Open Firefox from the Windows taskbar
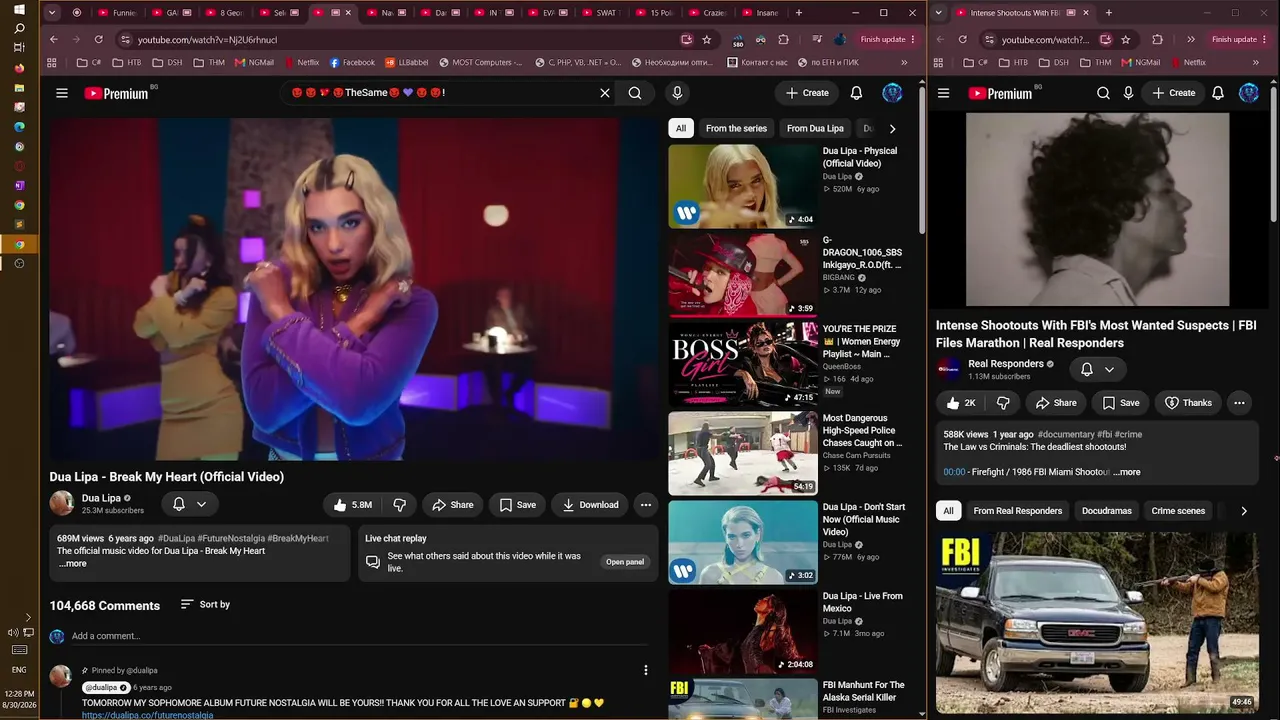 19,68
